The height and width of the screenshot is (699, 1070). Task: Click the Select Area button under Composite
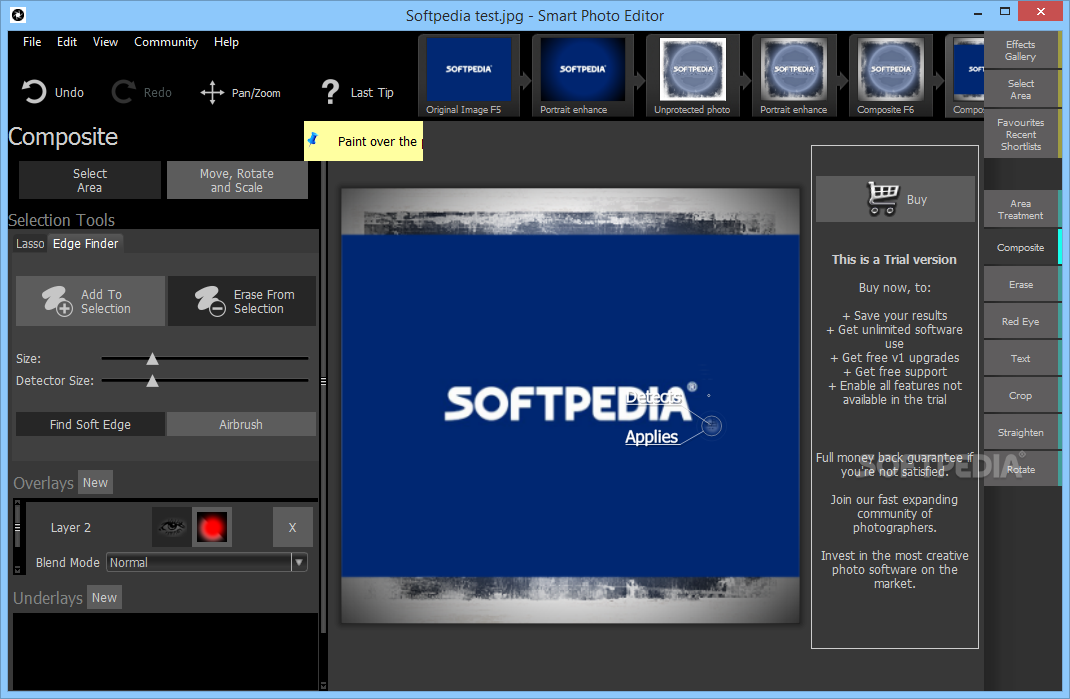(x=89, y=180)
